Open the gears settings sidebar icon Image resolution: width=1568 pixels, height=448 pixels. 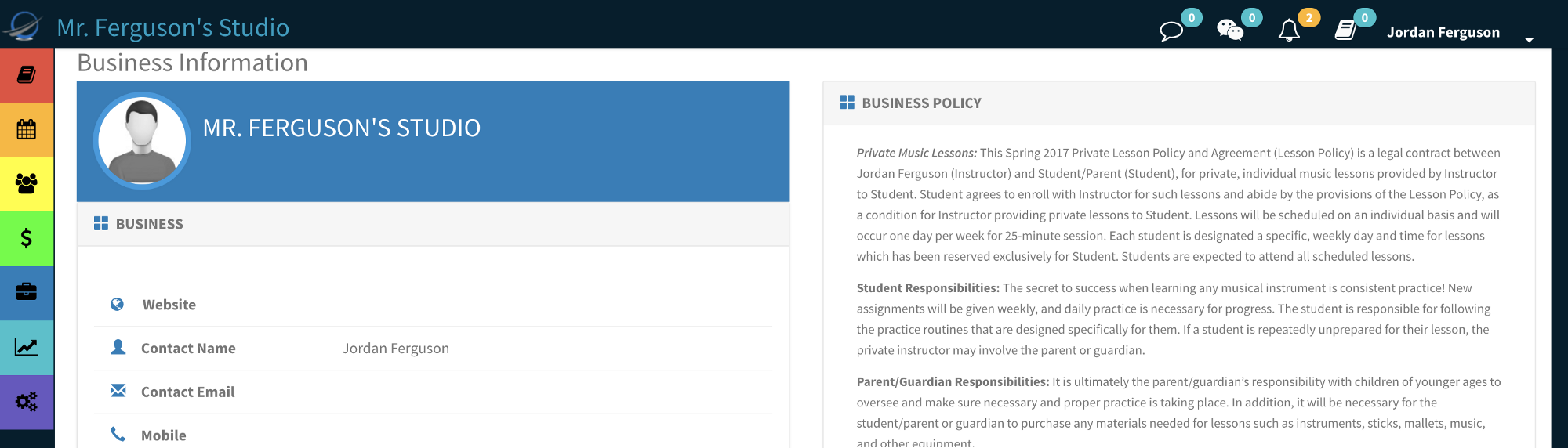click(27, 402)
